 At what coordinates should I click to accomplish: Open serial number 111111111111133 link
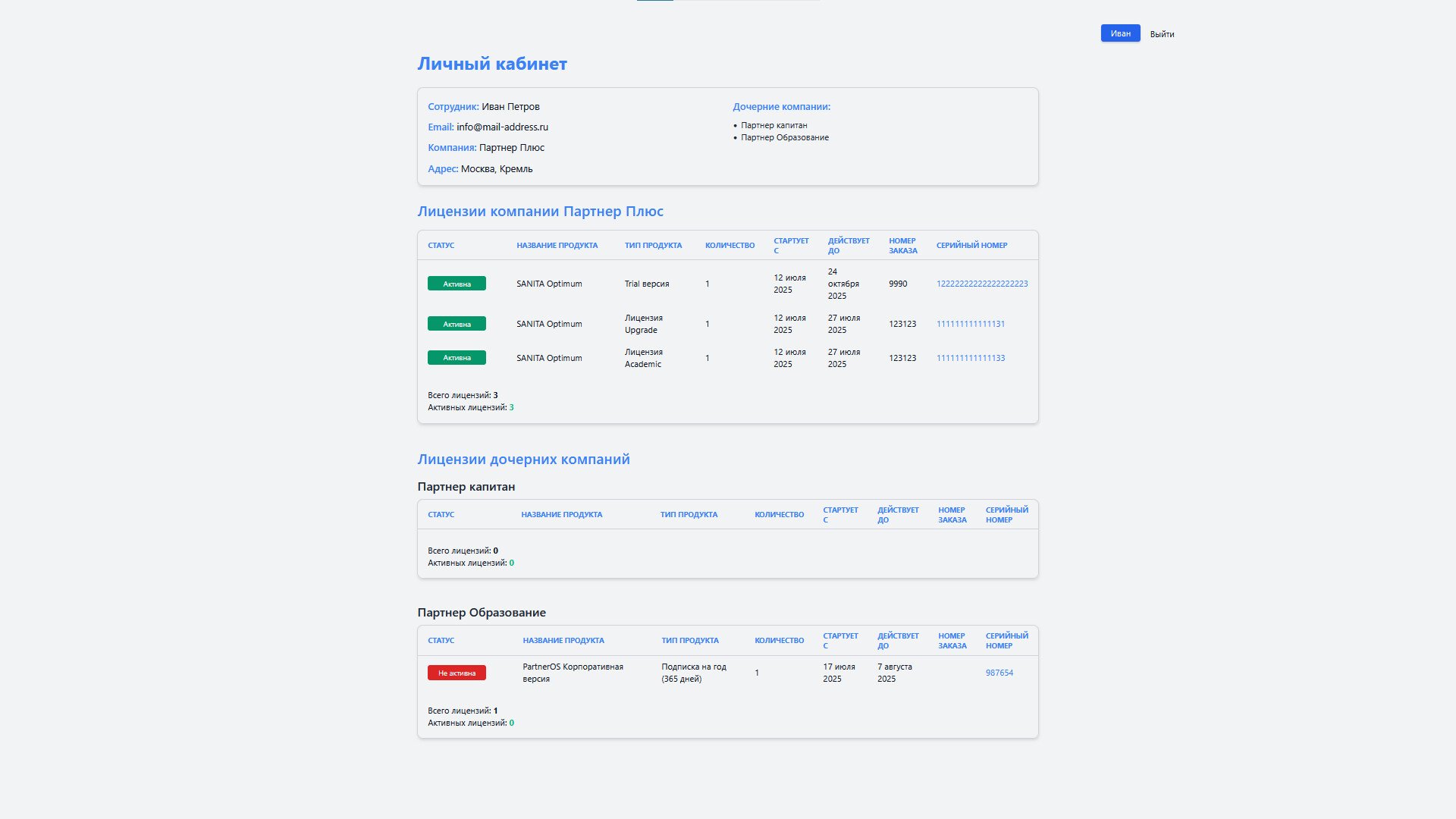click(971, 358)
